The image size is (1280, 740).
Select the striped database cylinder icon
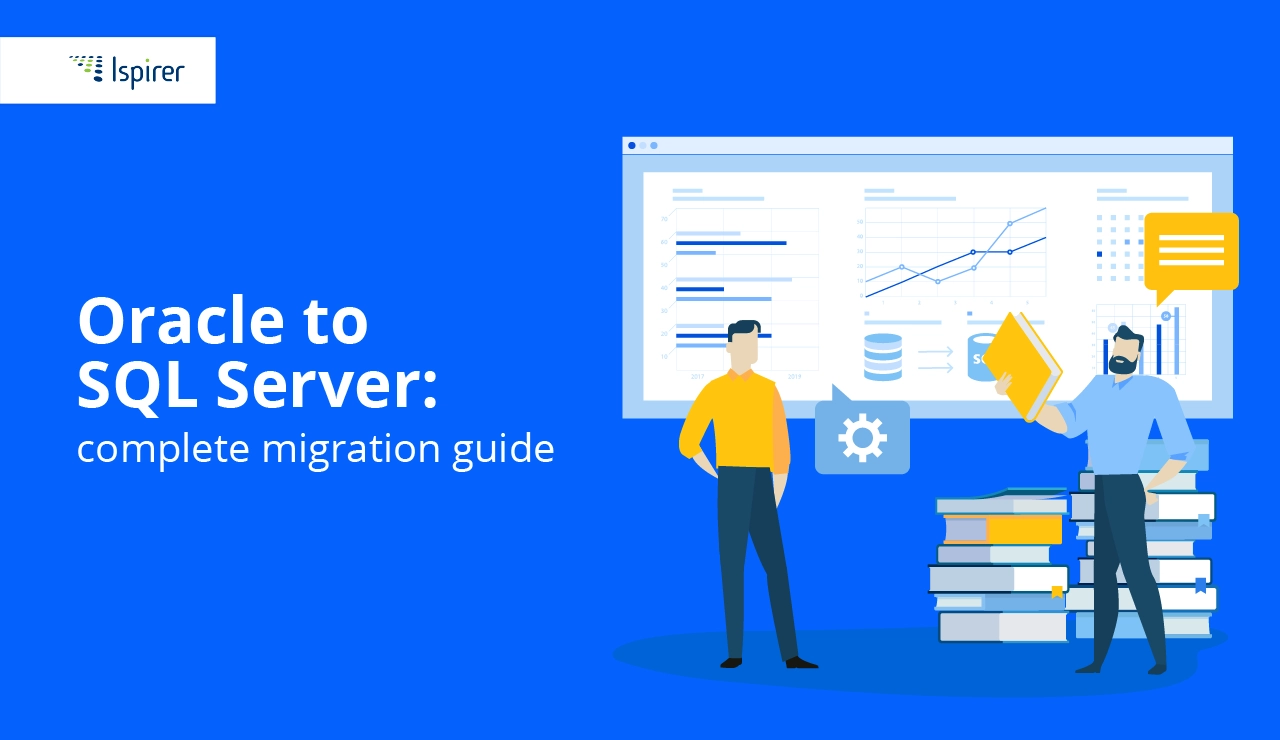(x=882, y=357)
